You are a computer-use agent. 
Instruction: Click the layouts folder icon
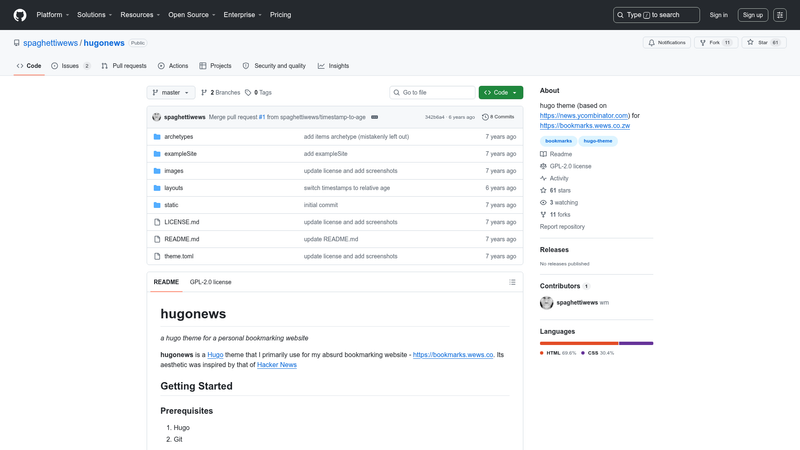[x=157, y=188]
